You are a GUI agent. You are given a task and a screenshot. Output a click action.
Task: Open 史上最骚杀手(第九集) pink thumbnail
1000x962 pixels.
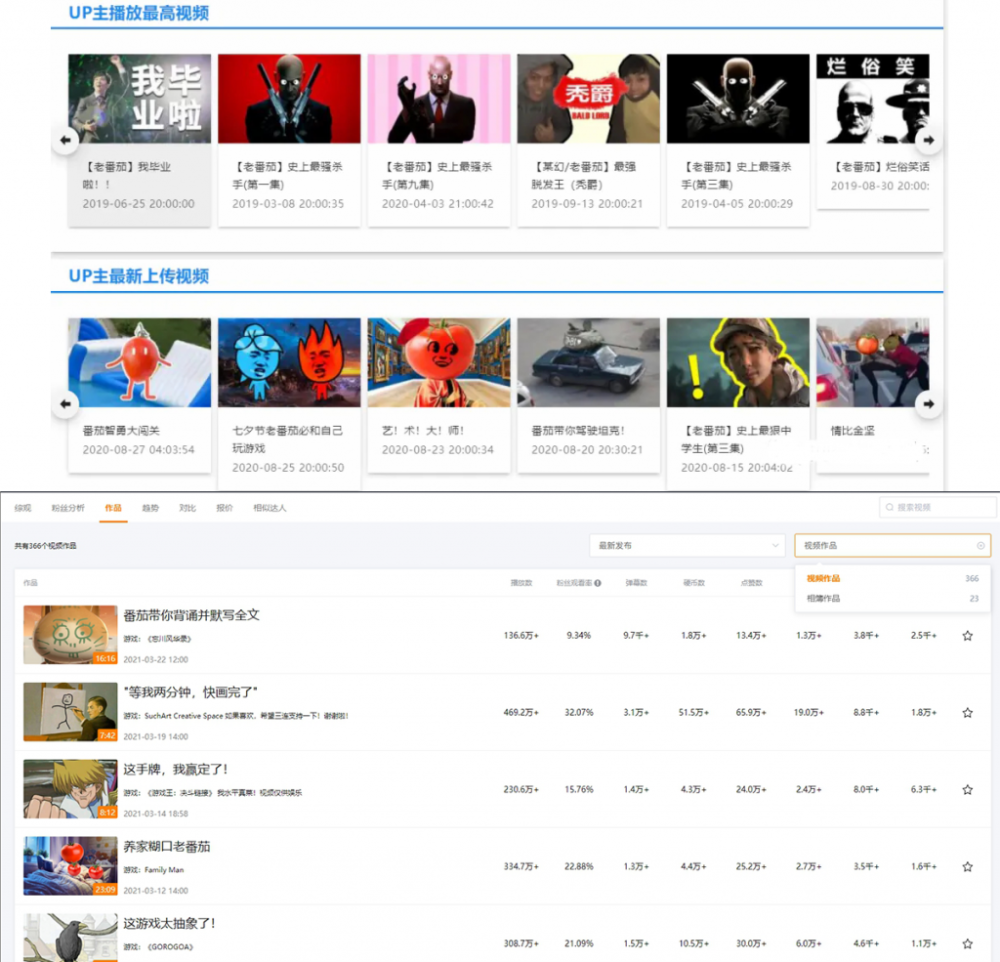pos(439,98)
